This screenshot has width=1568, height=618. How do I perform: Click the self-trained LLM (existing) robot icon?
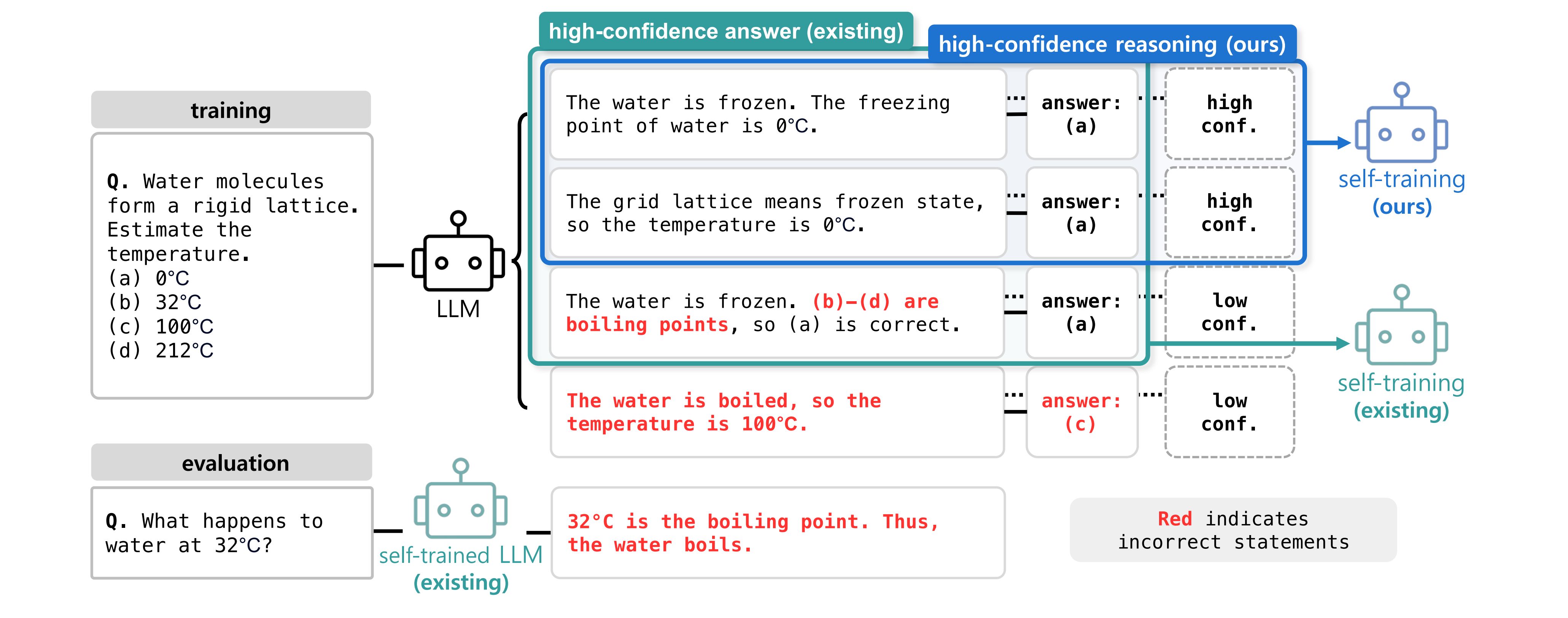[x=461, y=499]
